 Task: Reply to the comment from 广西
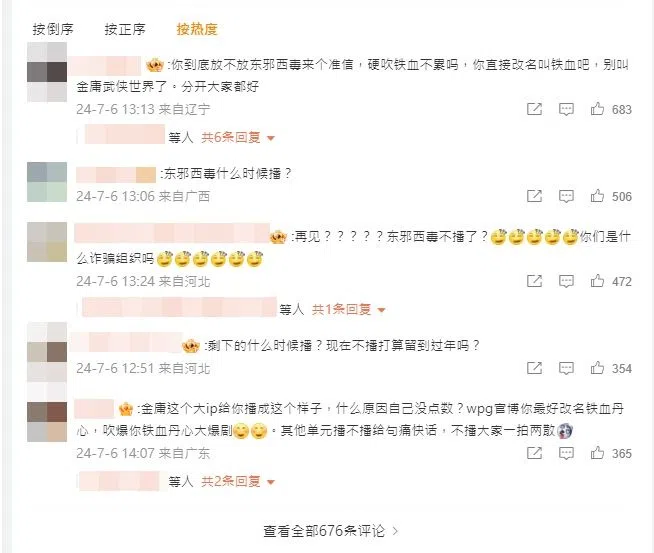566,196
